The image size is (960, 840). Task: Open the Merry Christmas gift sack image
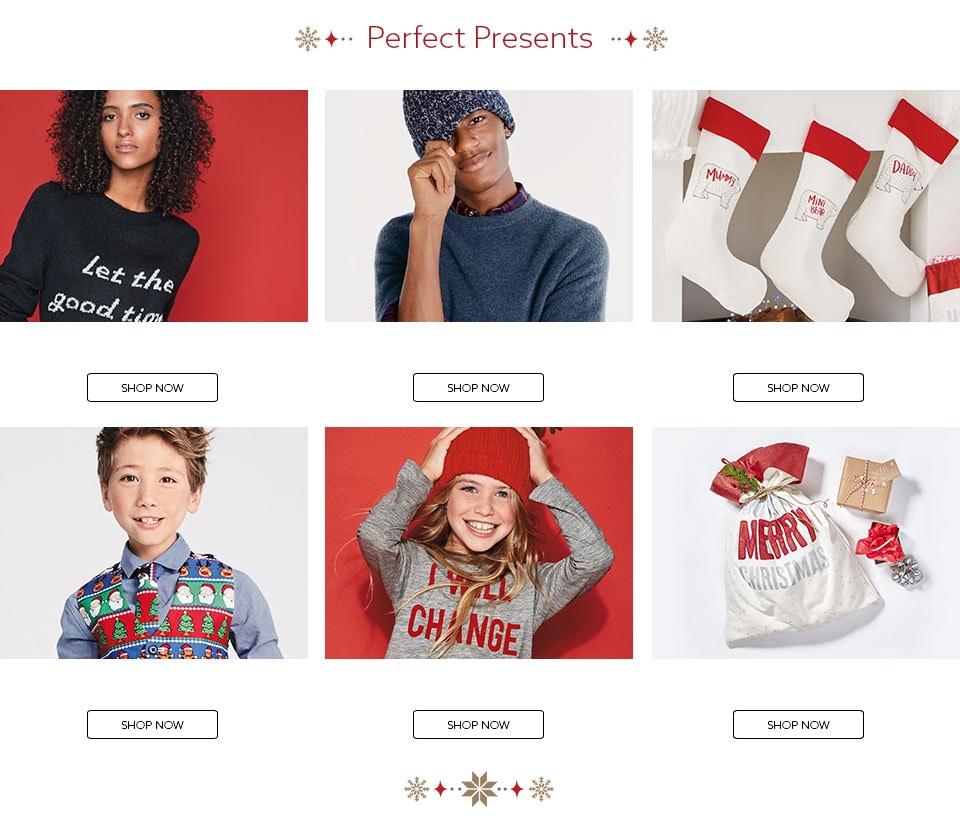click(x=806, y=543)
